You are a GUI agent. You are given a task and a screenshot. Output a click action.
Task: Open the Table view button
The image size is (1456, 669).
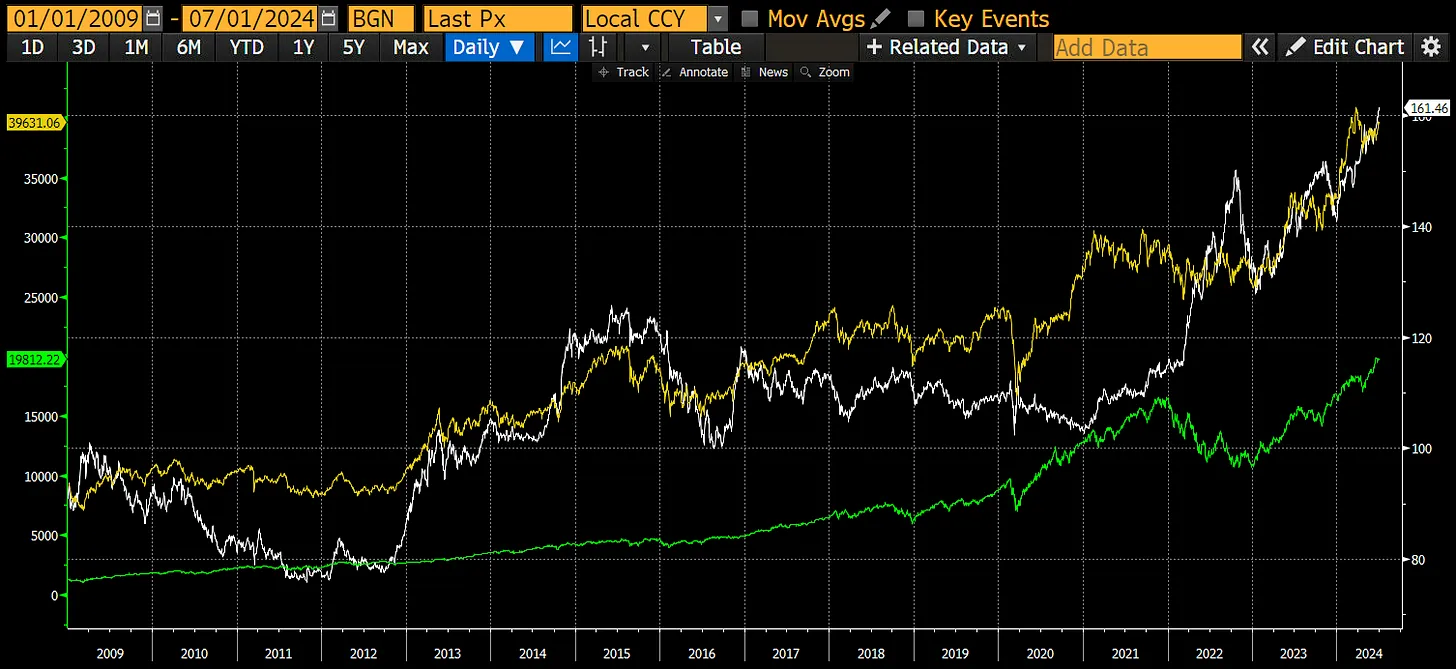[715, 46]
